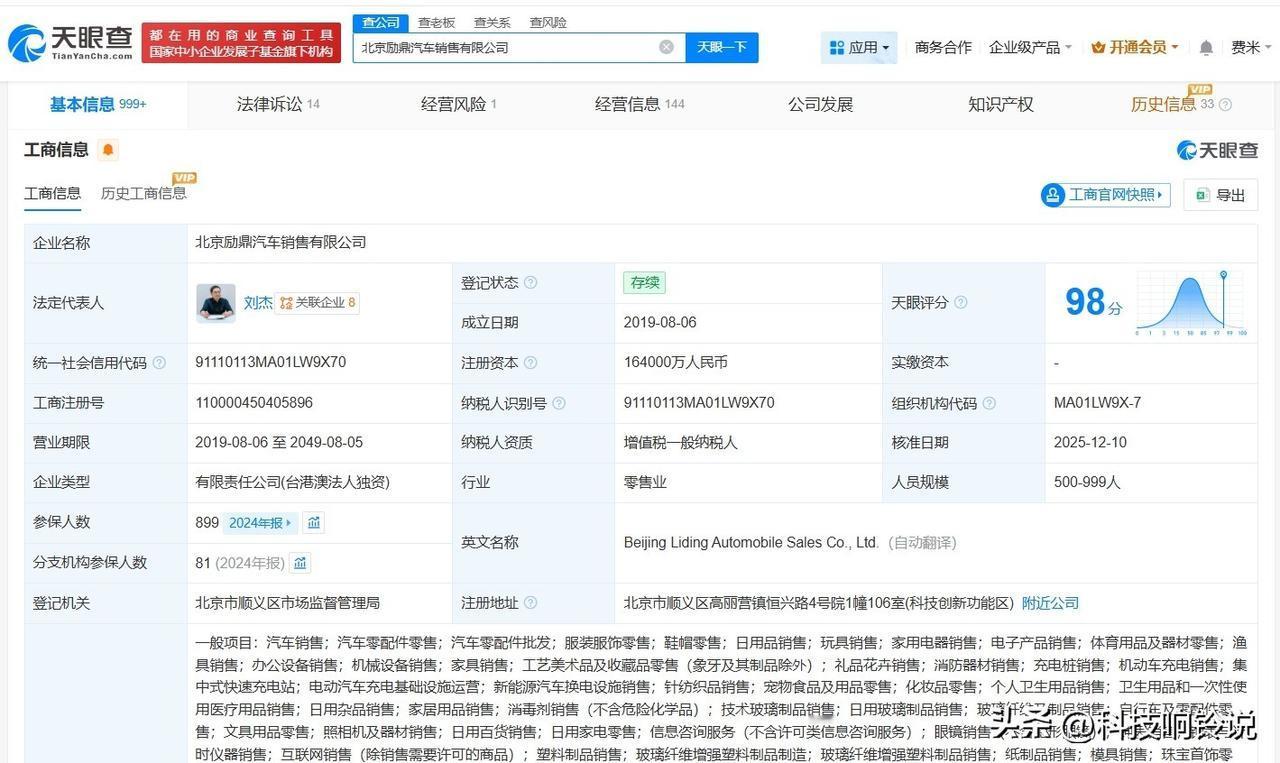The width and height of the screenshot is (1280, 763).
Task: Open trend chart icon beside 2024年报 button
Action: pos(314,523)
